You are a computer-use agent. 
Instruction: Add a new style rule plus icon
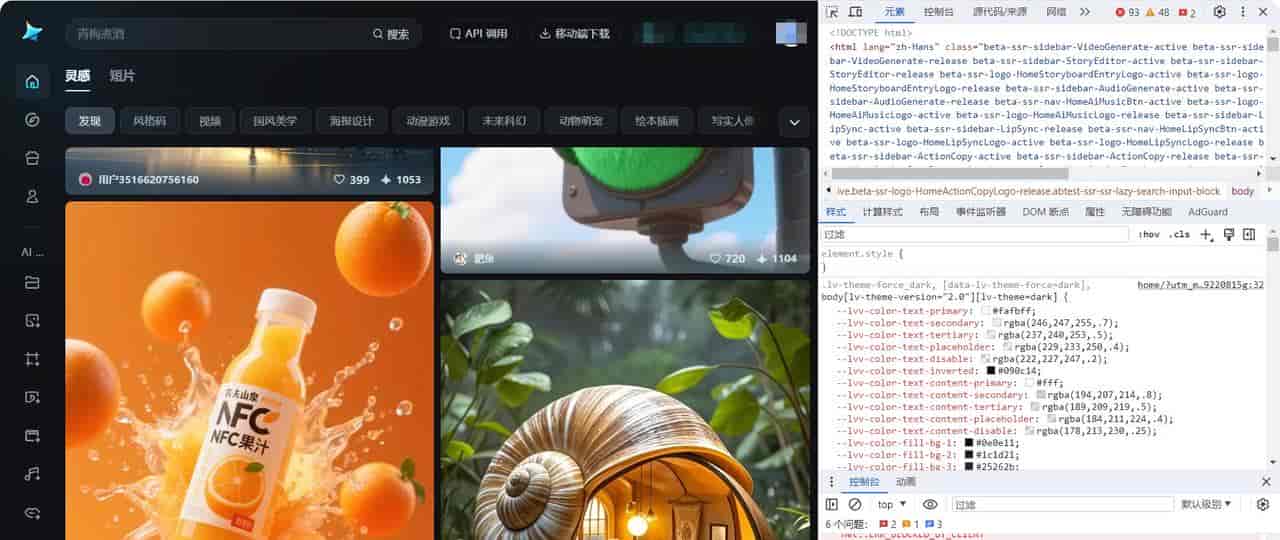[1207, 234]
